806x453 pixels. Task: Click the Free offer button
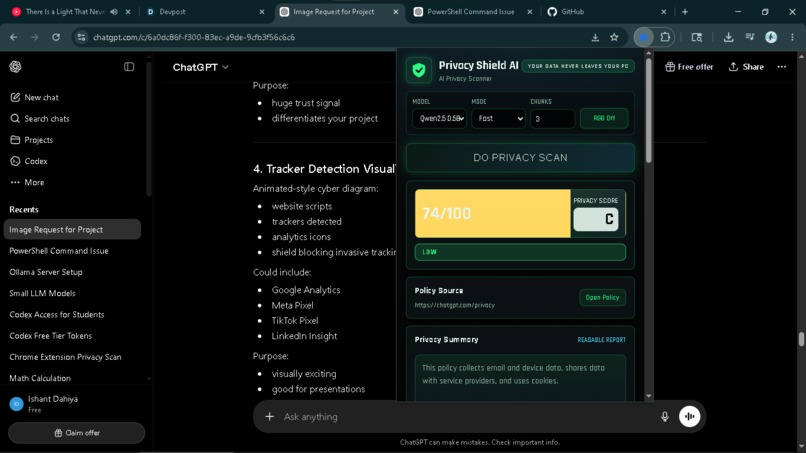(x=689, y=67)
